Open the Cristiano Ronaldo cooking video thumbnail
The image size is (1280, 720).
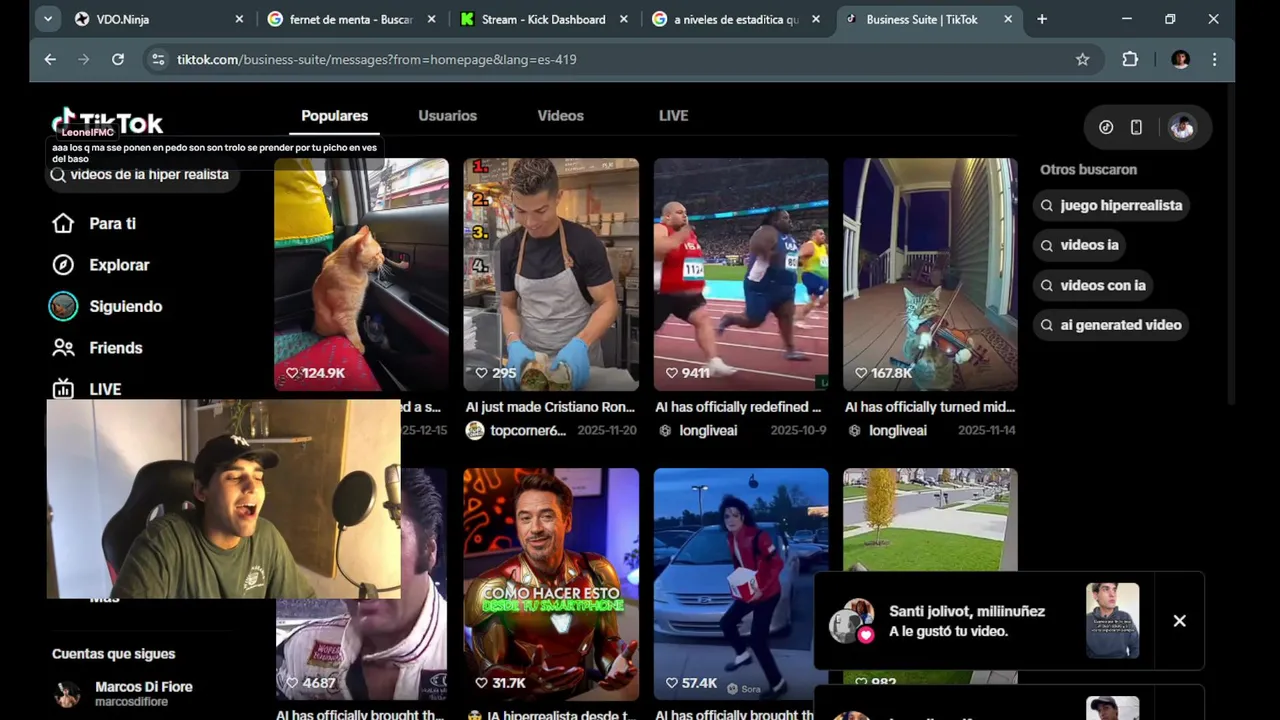[x=551, y=274]
